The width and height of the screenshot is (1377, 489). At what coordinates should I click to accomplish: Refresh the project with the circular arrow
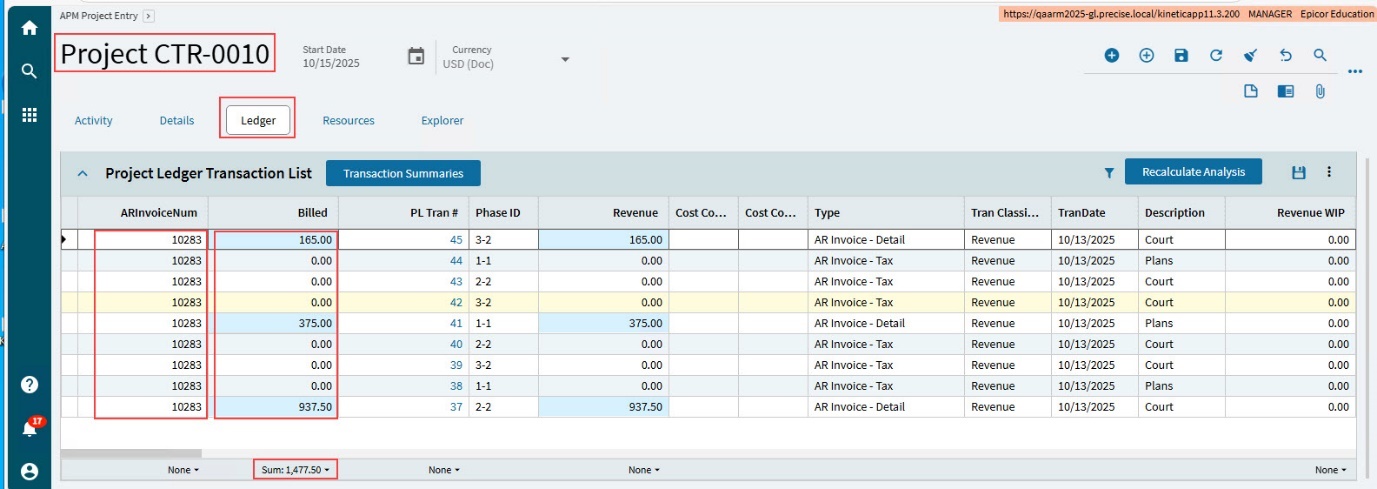(x=1216, y=56)
